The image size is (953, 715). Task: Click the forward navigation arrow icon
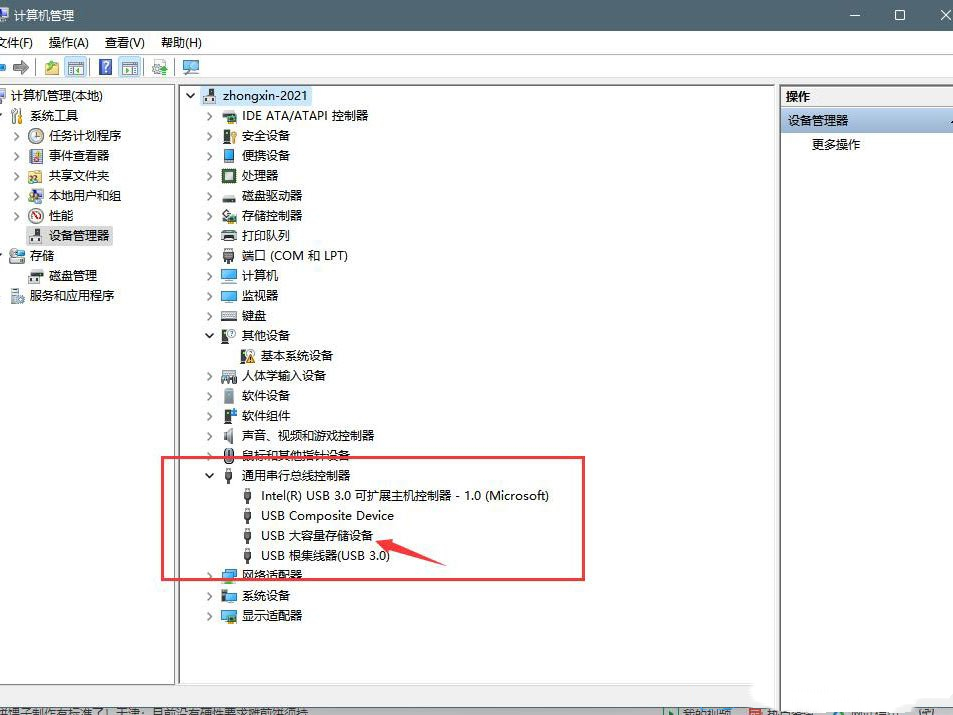point(20,67)
